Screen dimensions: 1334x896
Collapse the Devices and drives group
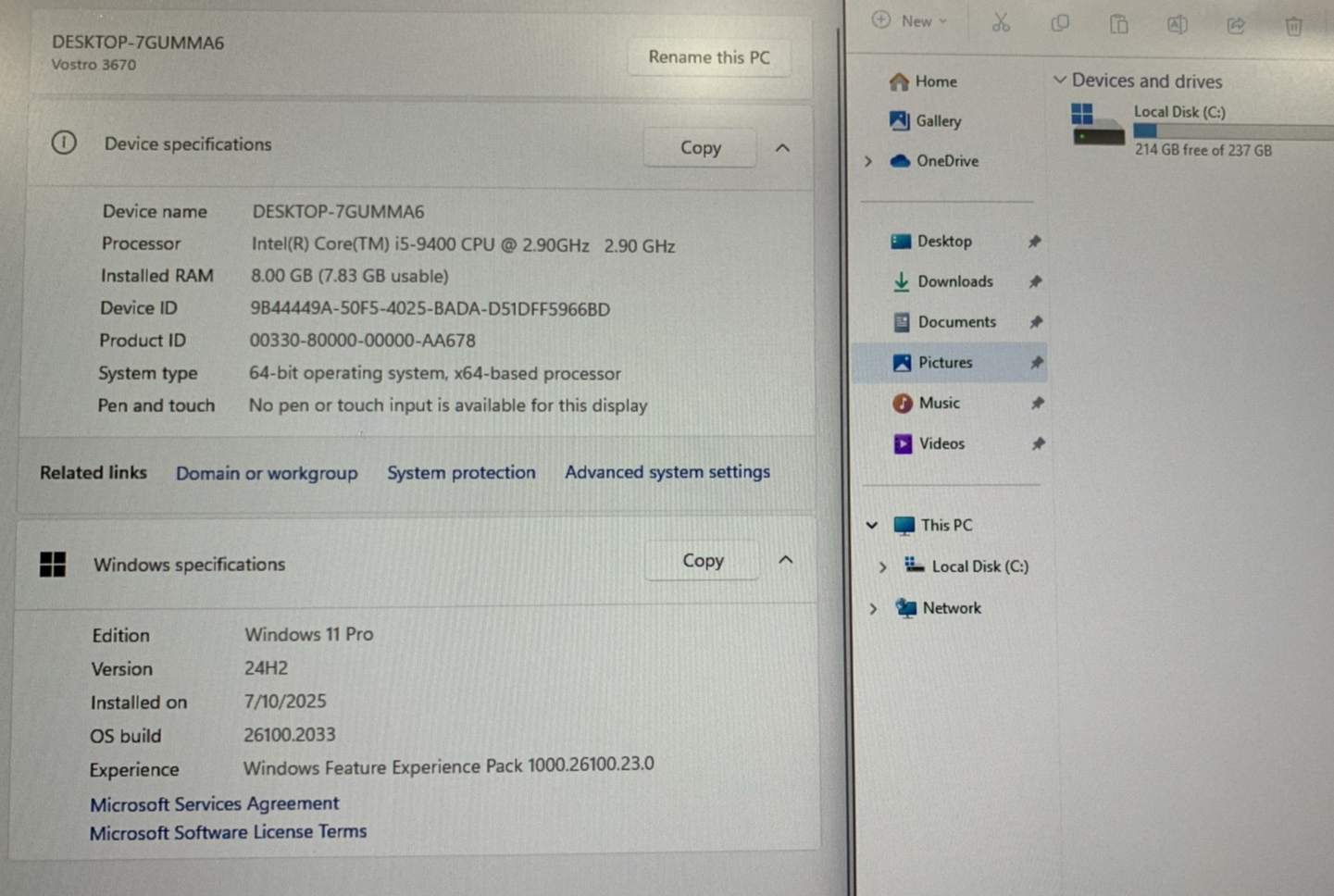coord(1060,81)
